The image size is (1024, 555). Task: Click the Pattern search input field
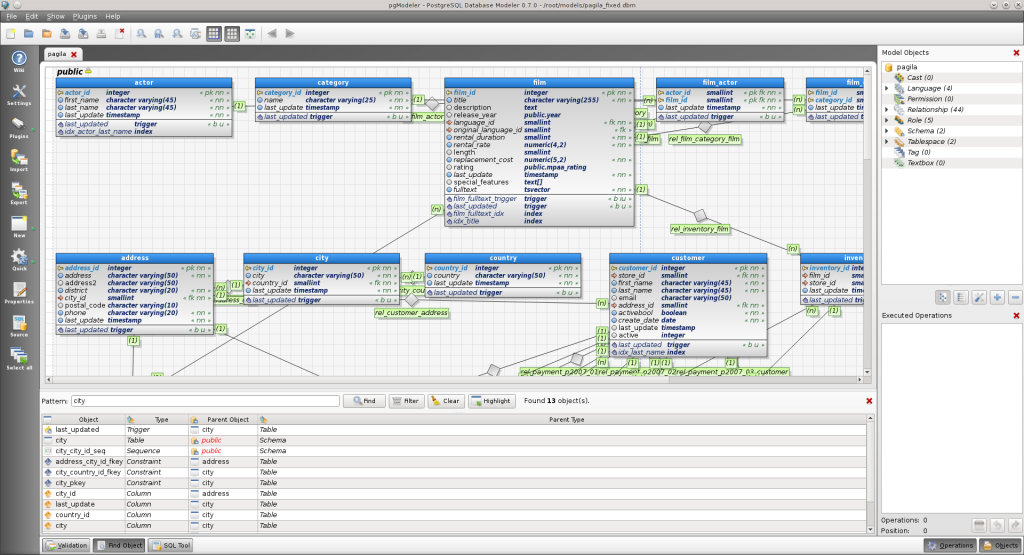point(204,401)
